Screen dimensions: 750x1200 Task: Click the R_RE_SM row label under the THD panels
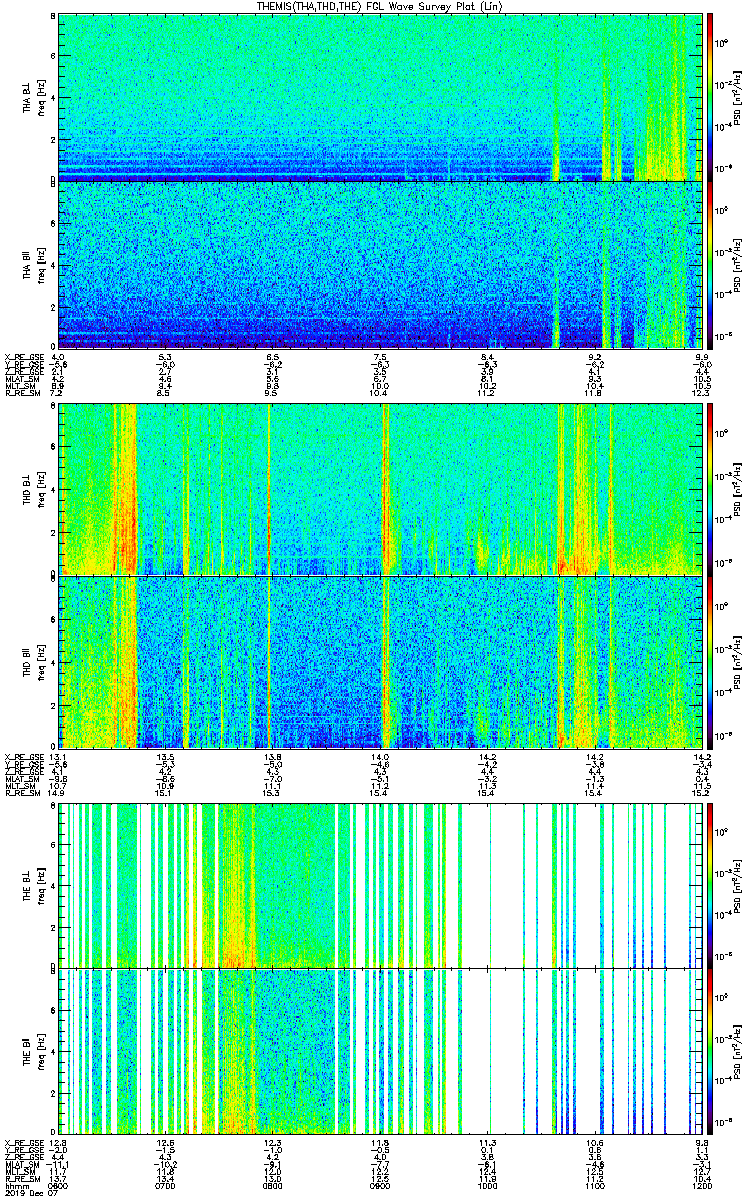pos(21,791)
